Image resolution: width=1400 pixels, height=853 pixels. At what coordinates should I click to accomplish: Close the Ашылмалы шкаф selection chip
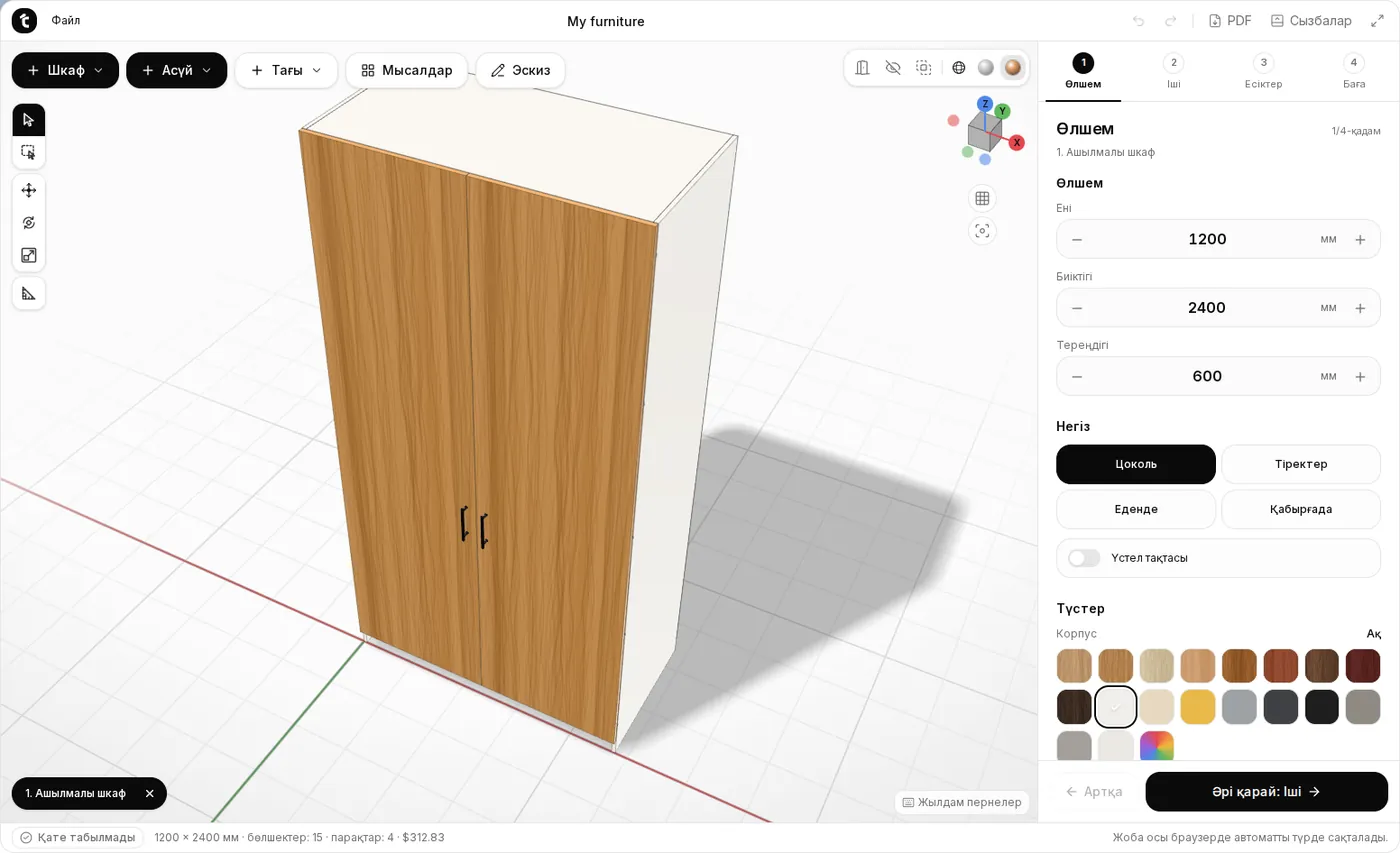point(149,793)
